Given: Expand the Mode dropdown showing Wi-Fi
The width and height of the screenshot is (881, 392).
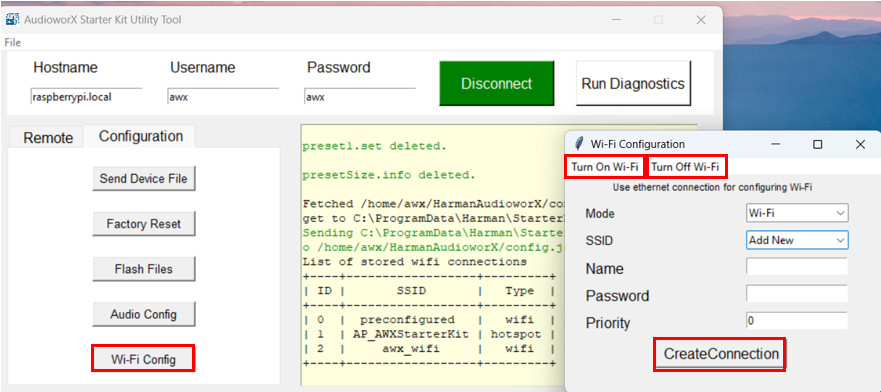Looking at the screenshot, I should tap(797, 213).
